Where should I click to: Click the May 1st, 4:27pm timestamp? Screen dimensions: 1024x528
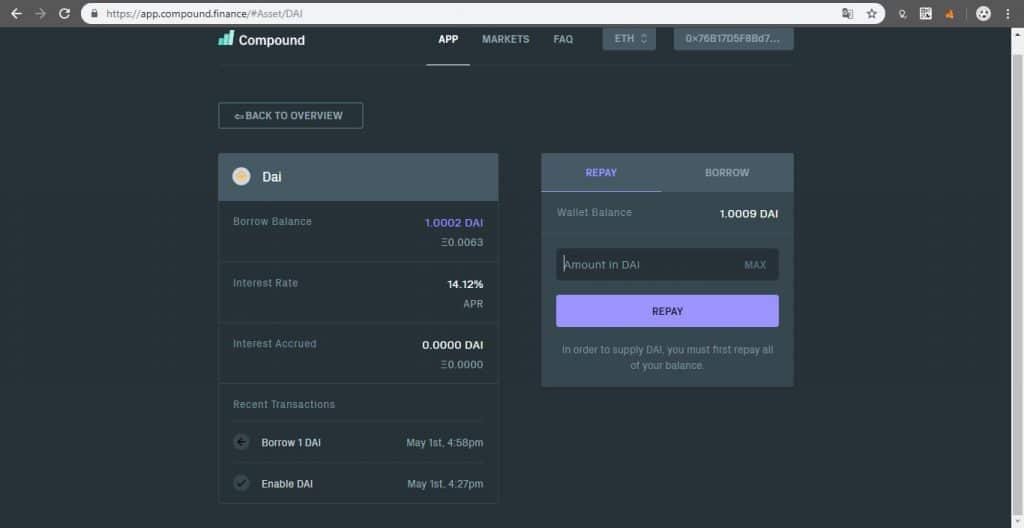[445, 484]
